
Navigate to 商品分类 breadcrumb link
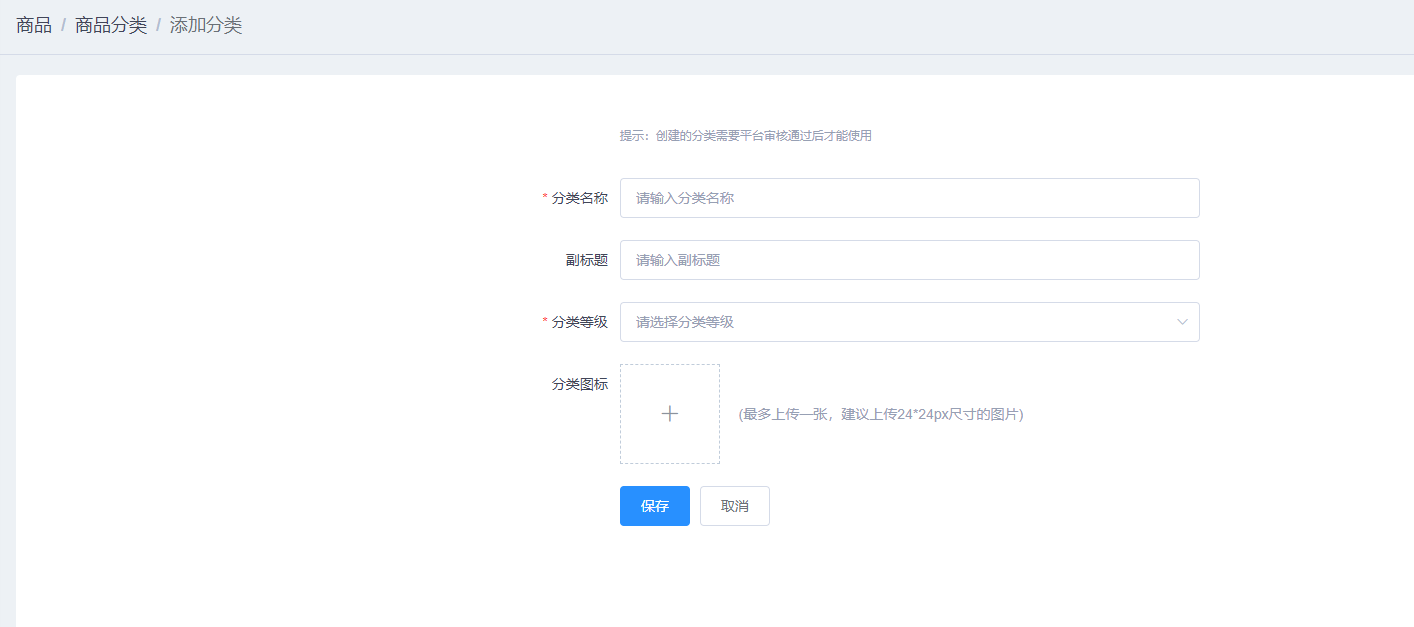(111, 25)
